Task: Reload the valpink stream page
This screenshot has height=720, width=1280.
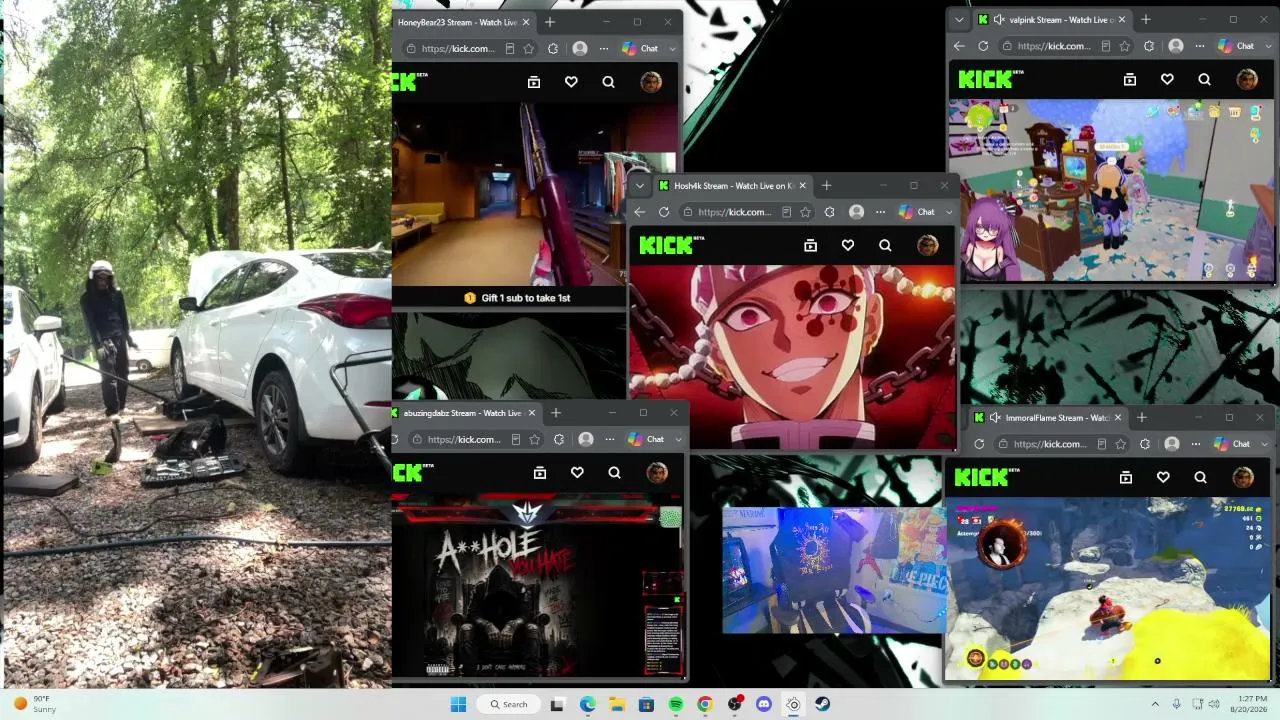Action: tap(983, 46)
